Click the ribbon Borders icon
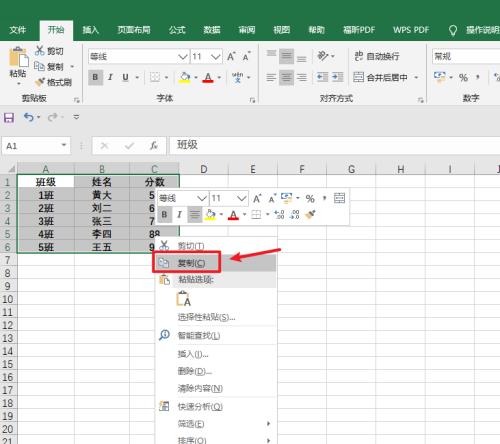The width and height of the screenshot is (500, 444). click(x=155, y=77)
